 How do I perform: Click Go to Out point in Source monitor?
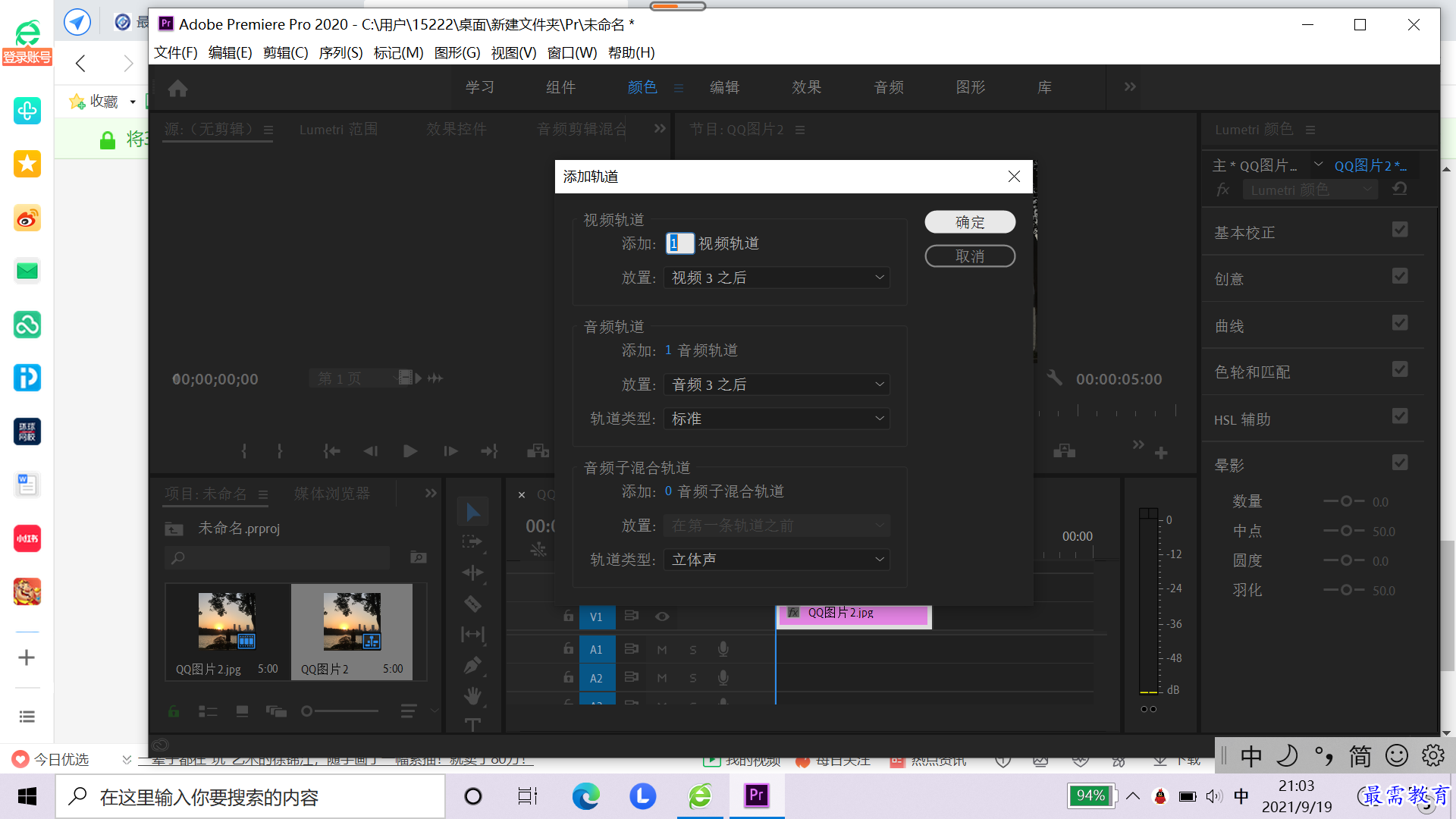click(x=490, y=451)
